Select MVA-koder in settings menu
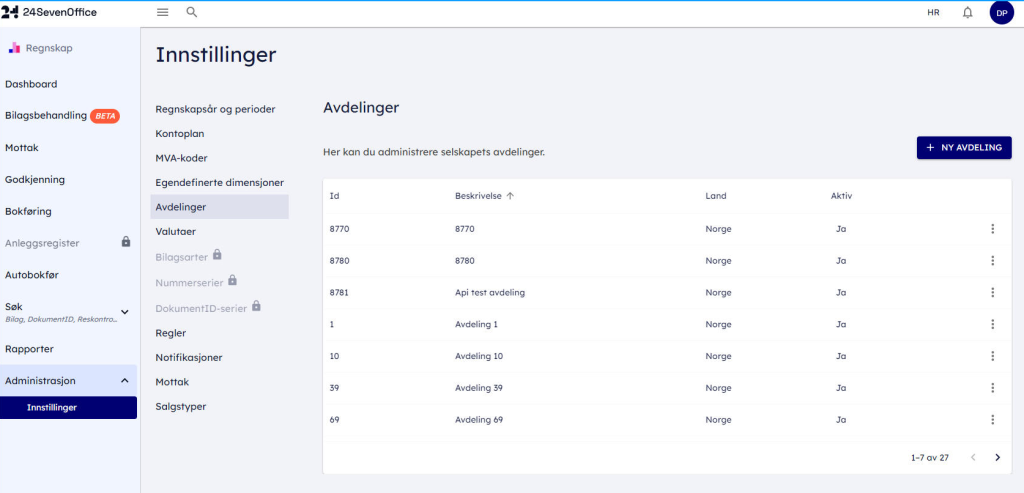This screenshot has width=1024, height=493. coord(181,158)
